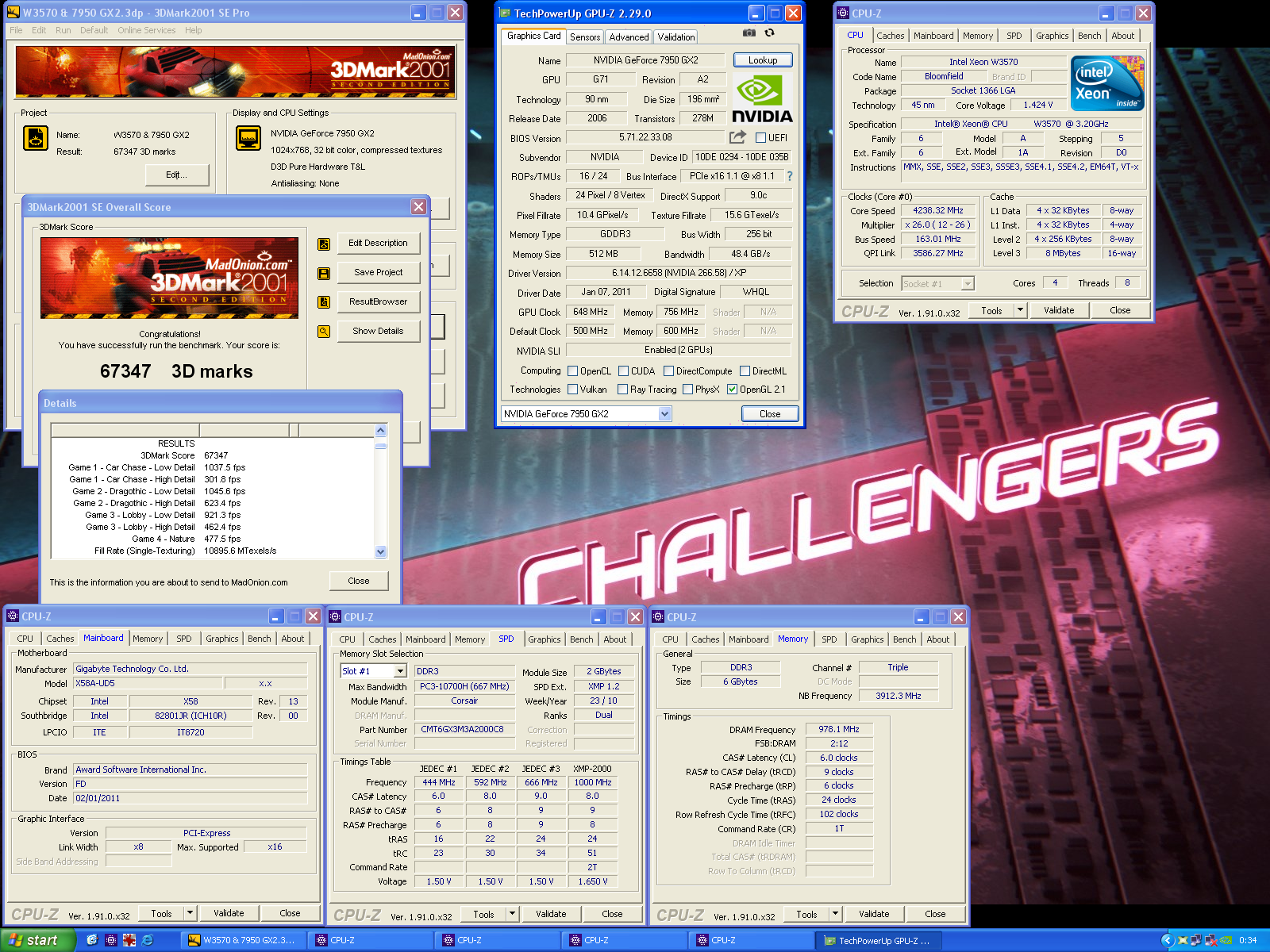Click Details list scrollbar down arrow

(x=381, y=551)
